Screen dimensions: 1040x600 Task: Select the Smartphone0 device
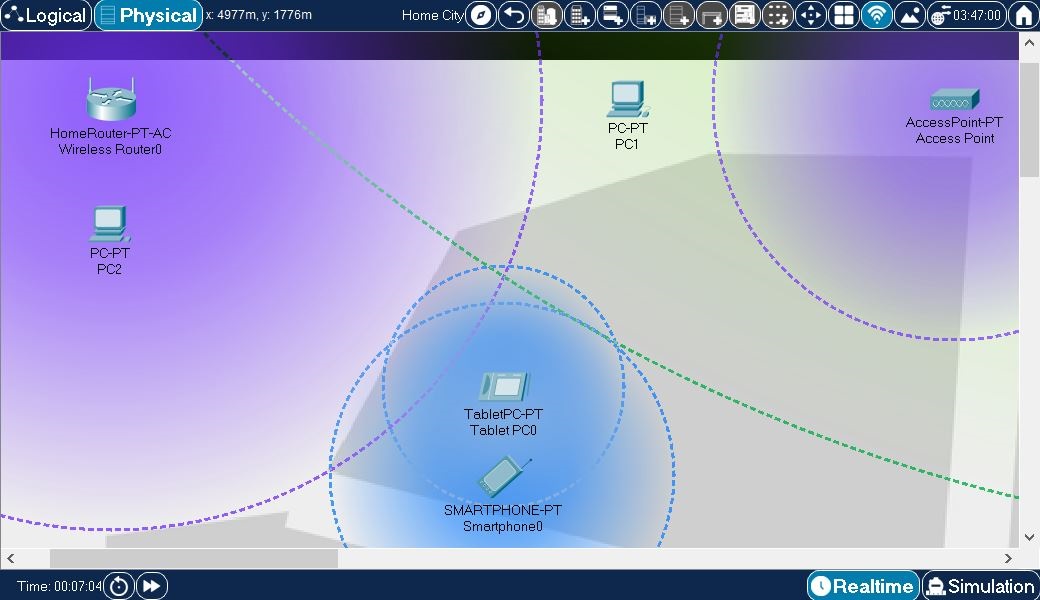coord(504,476)
